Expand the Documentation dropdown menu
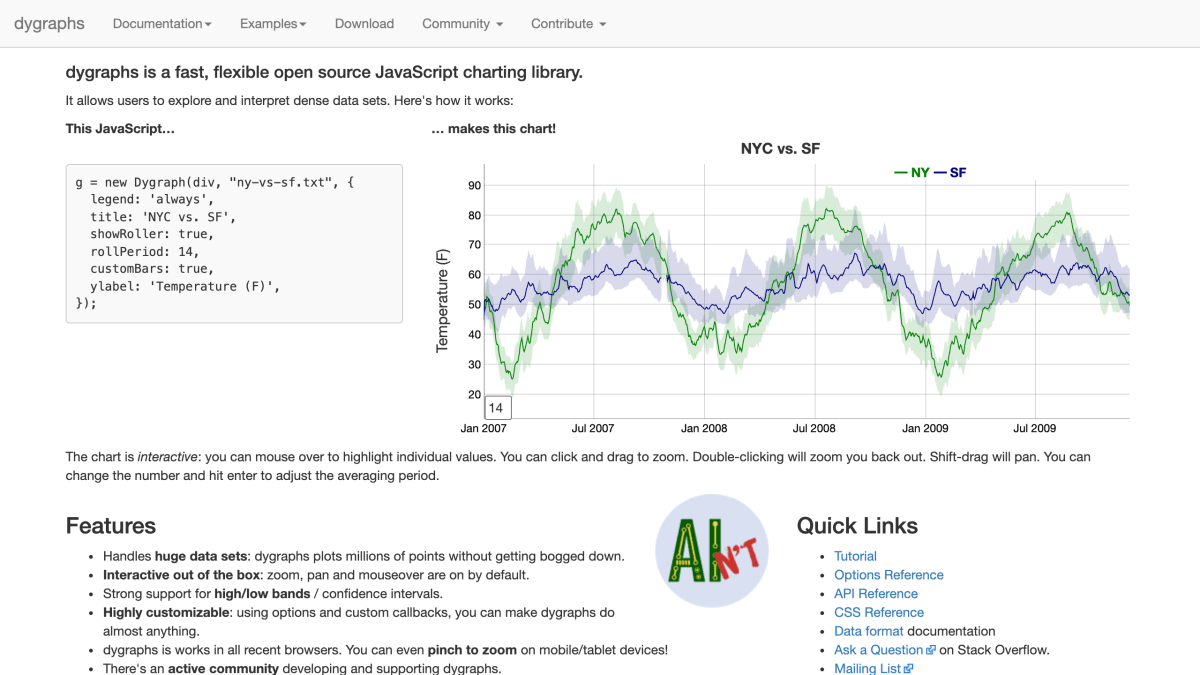 coord(162,23)
